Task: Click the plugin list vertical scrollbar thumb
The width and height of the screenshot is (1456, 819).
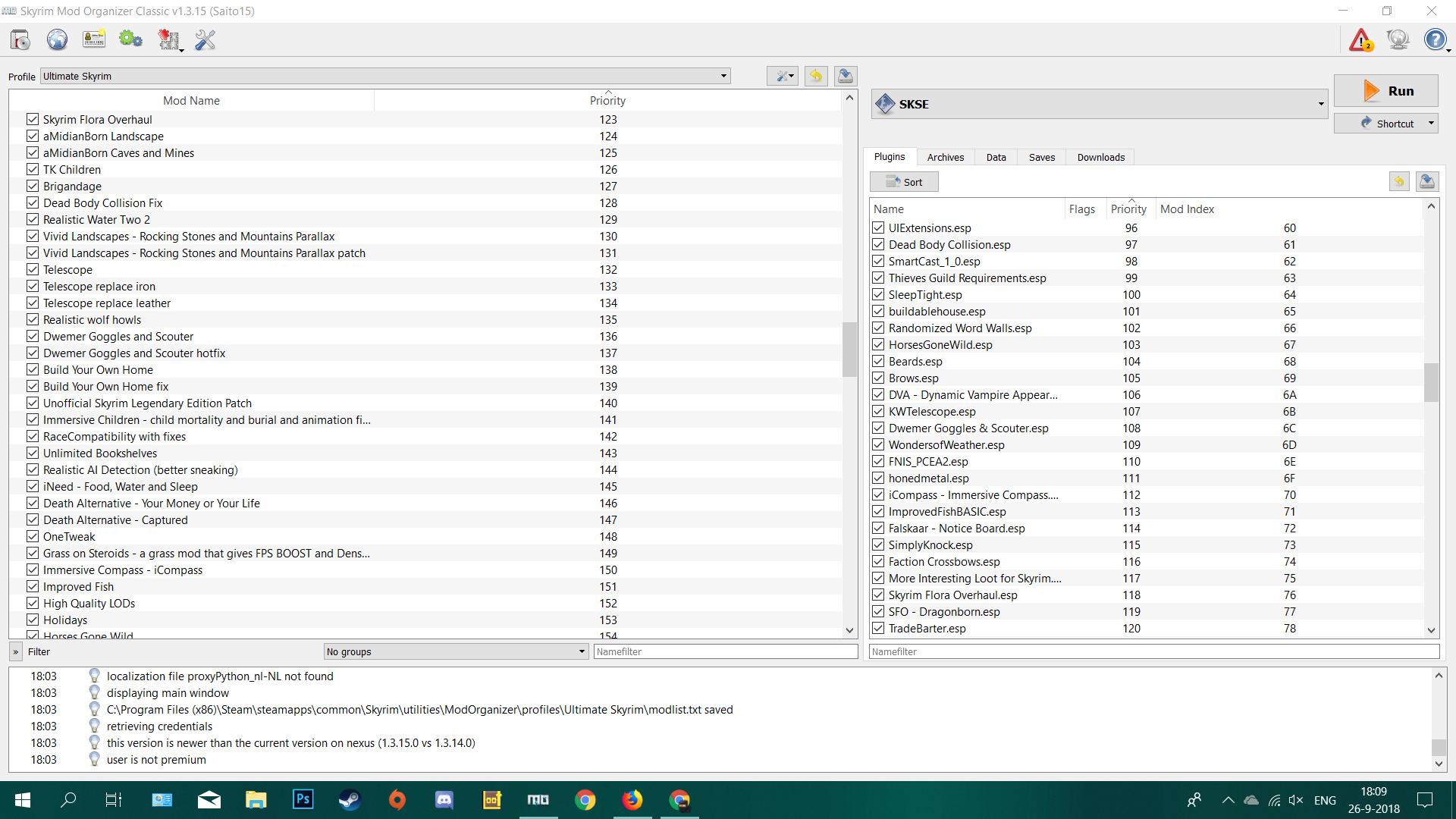Action: click(x=1432, y=382)
